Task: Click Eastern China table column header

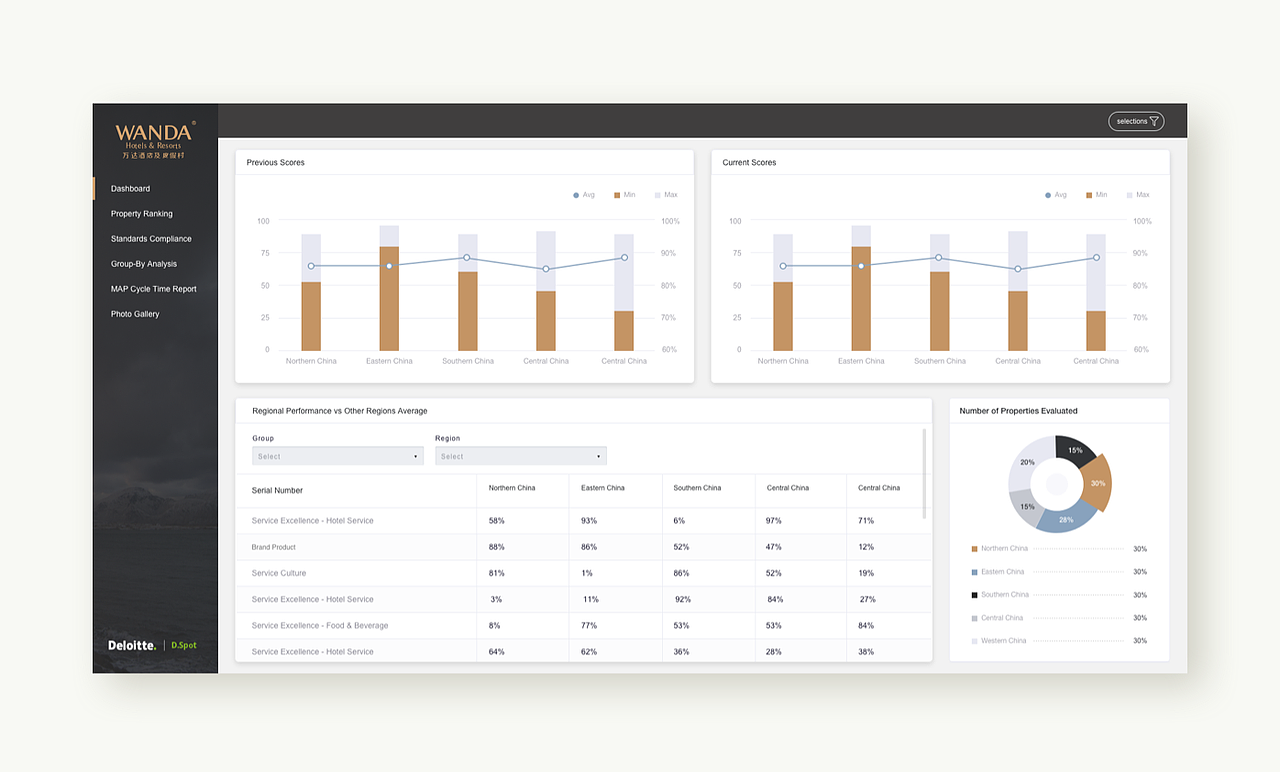Action: [603, 488]
